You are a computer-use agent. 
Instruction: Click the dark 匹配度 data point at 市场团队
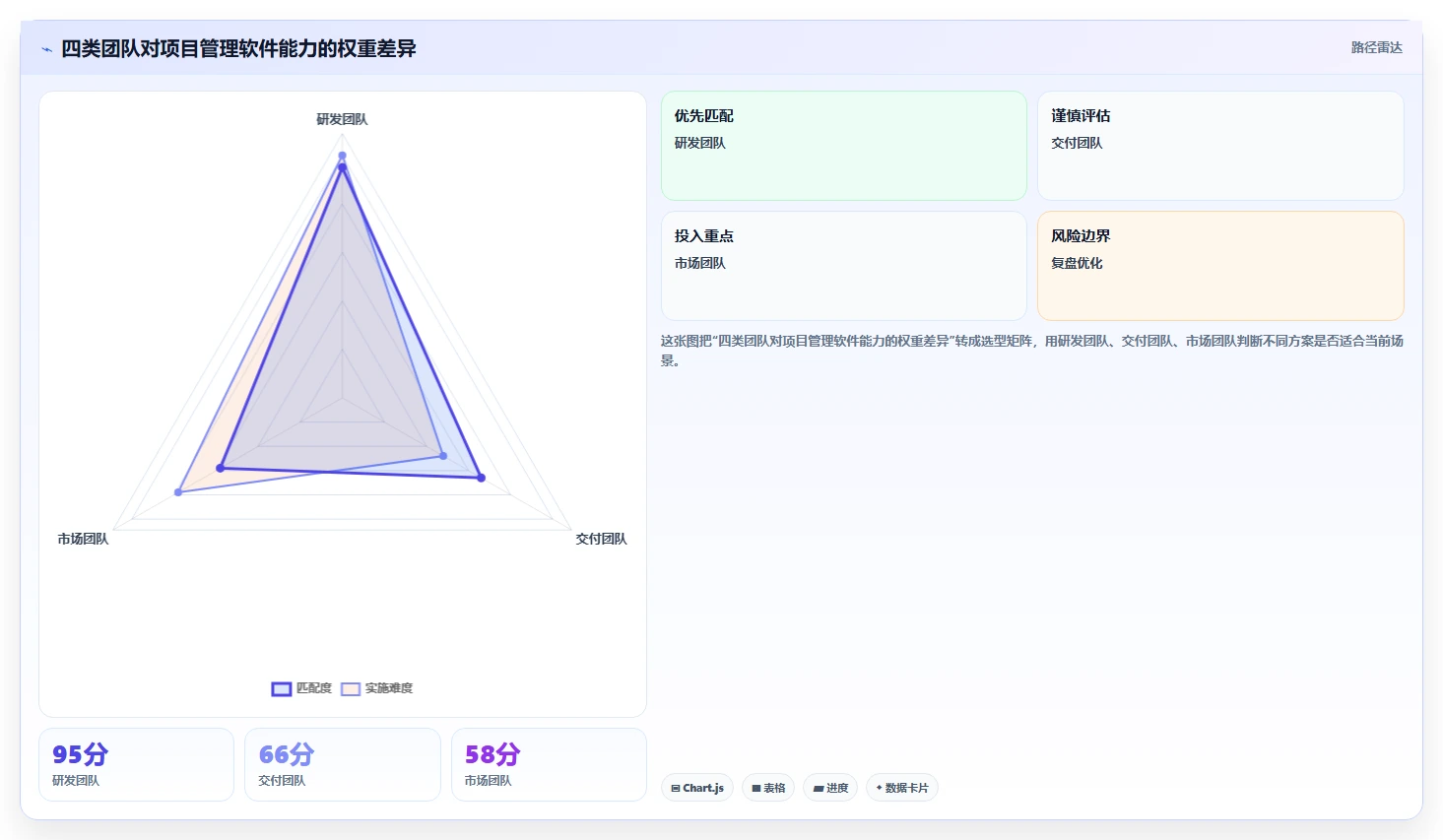[x=221, y=468]
